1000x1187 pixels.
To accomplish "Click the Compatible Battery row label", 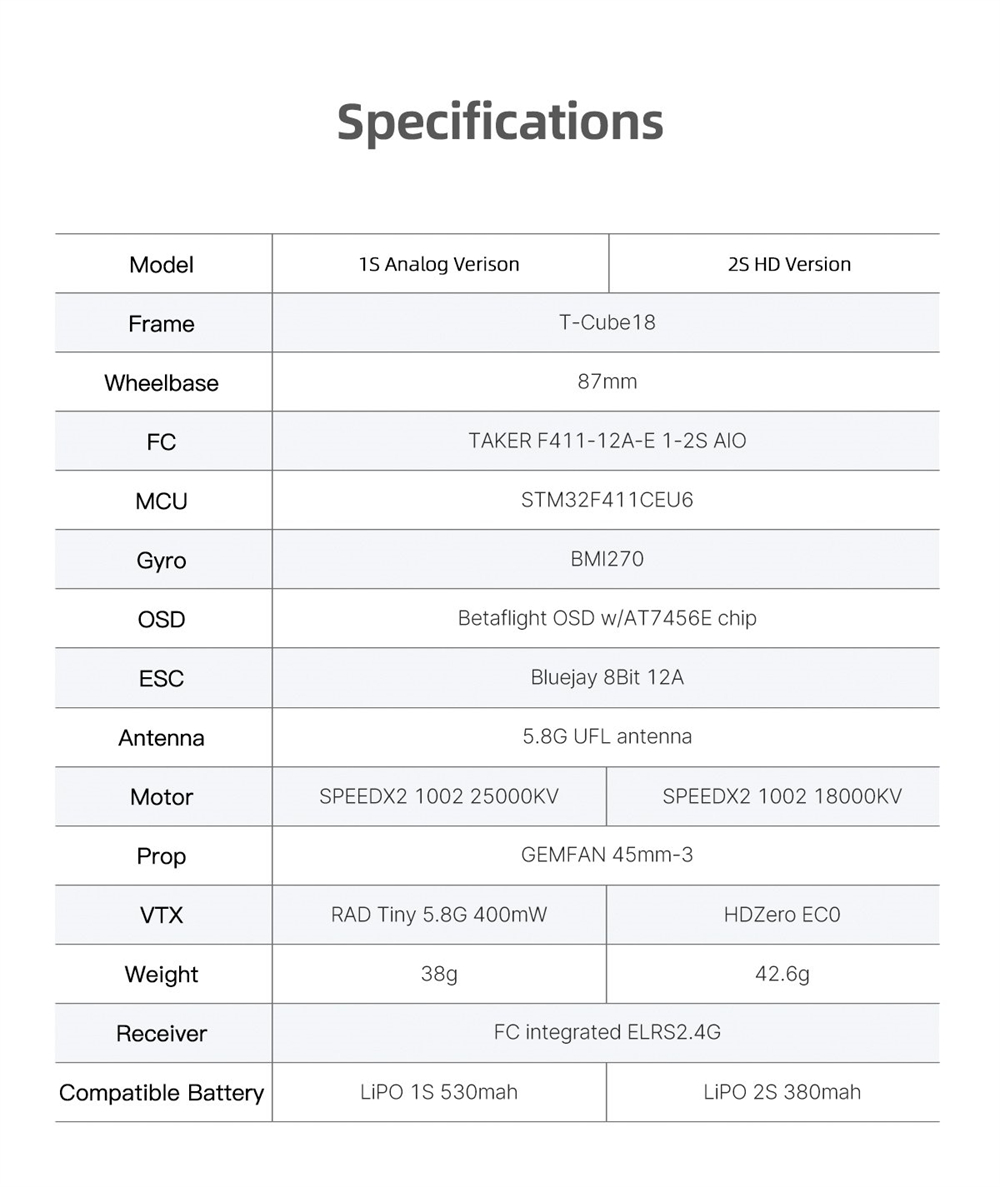I will pos(162,1092).
